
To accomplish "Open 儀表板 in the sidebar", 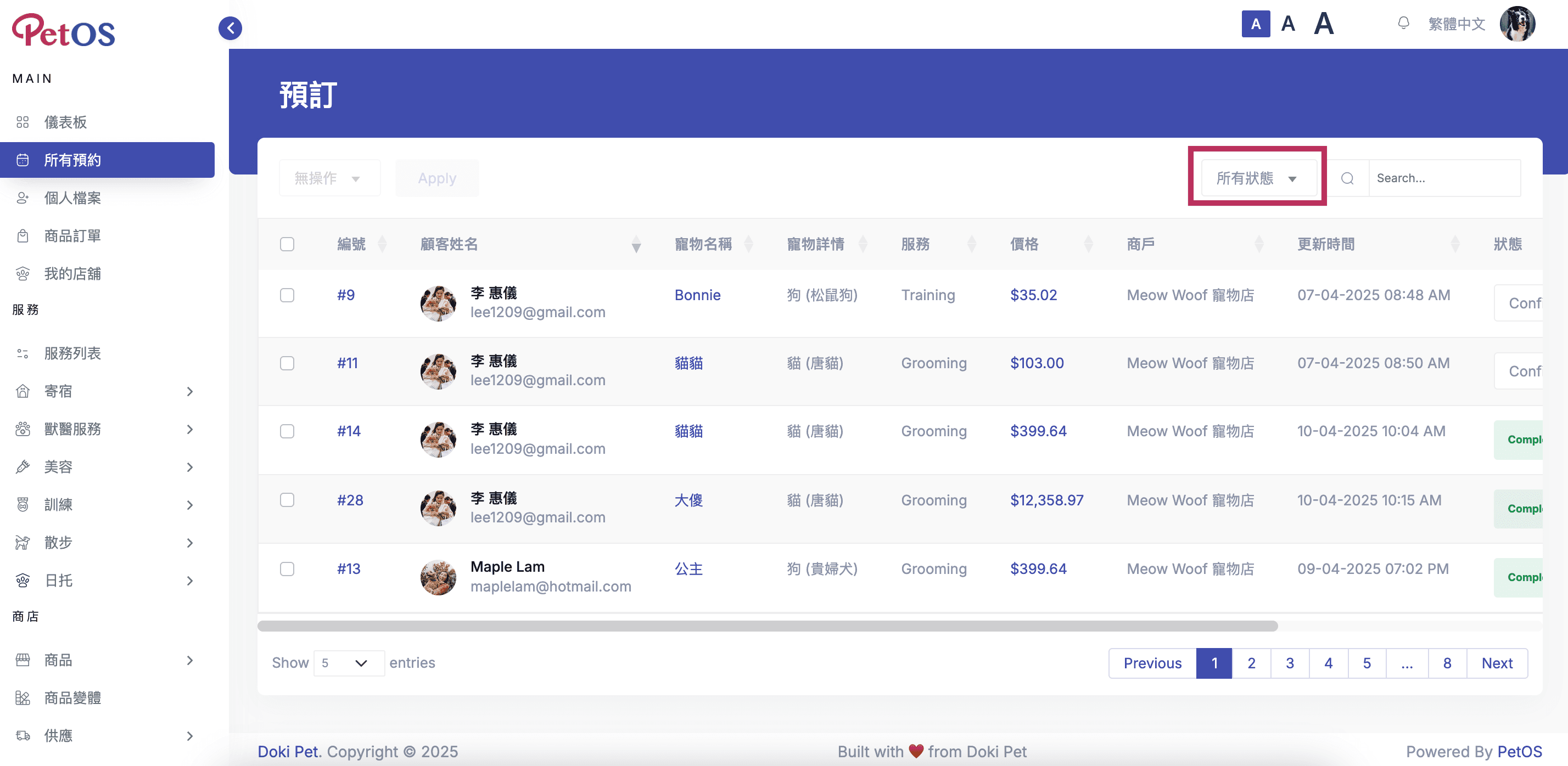I will click(x=107, y=122).
